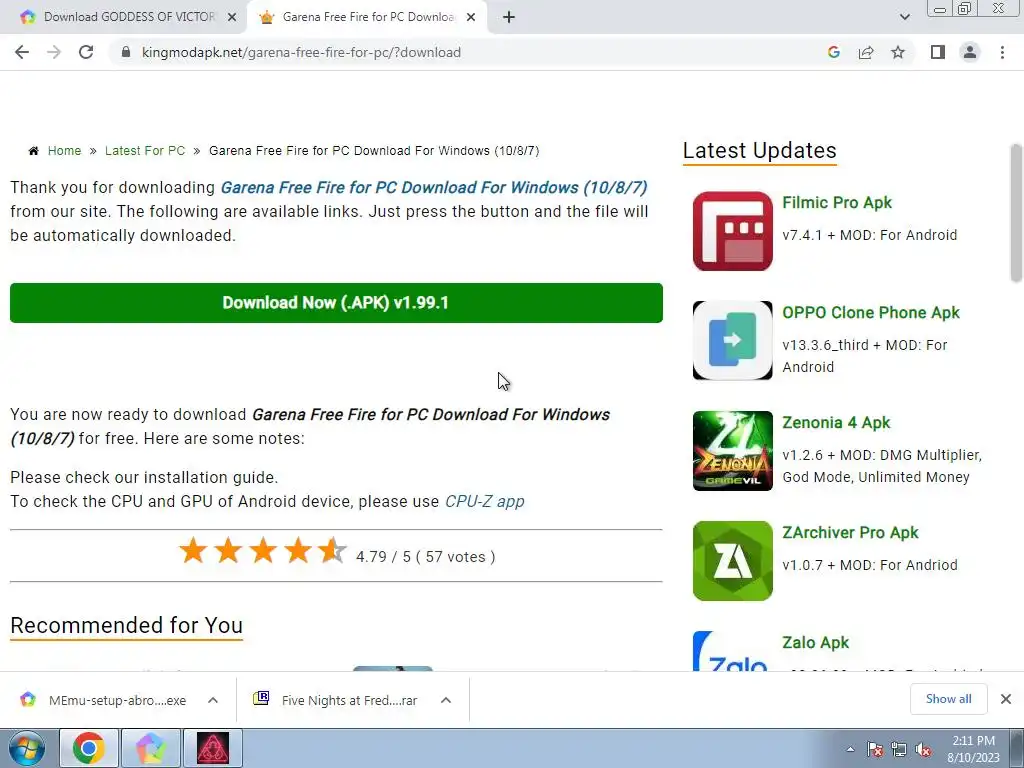Click the Zenonia 4 game icon

(x=733, y=451)
